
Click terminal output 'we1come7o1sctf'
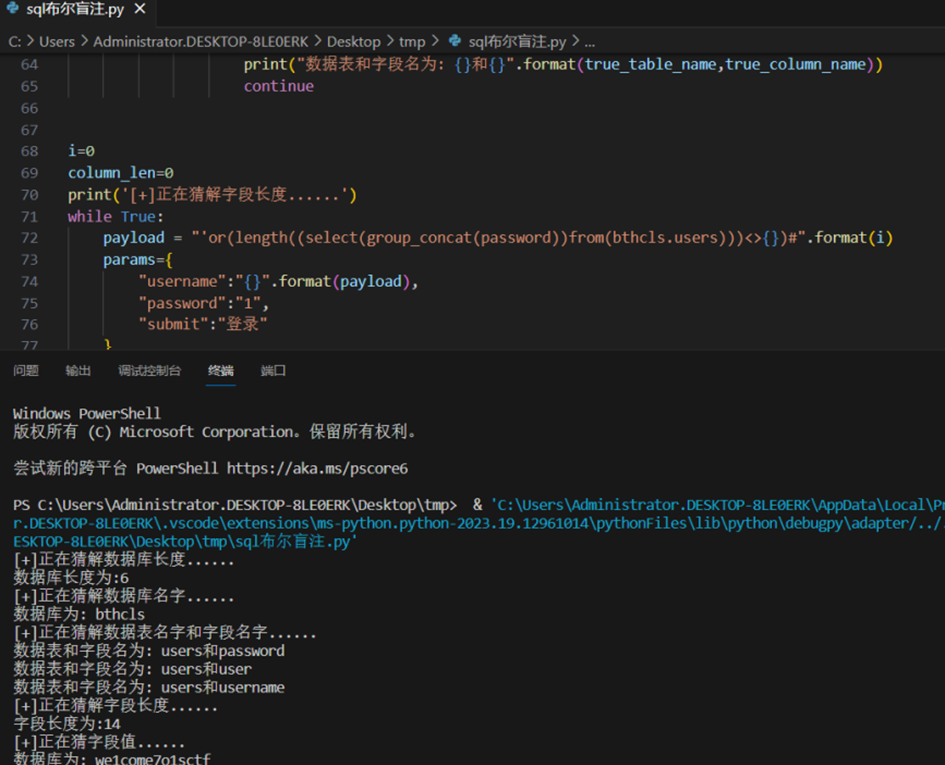click(153, 759)
